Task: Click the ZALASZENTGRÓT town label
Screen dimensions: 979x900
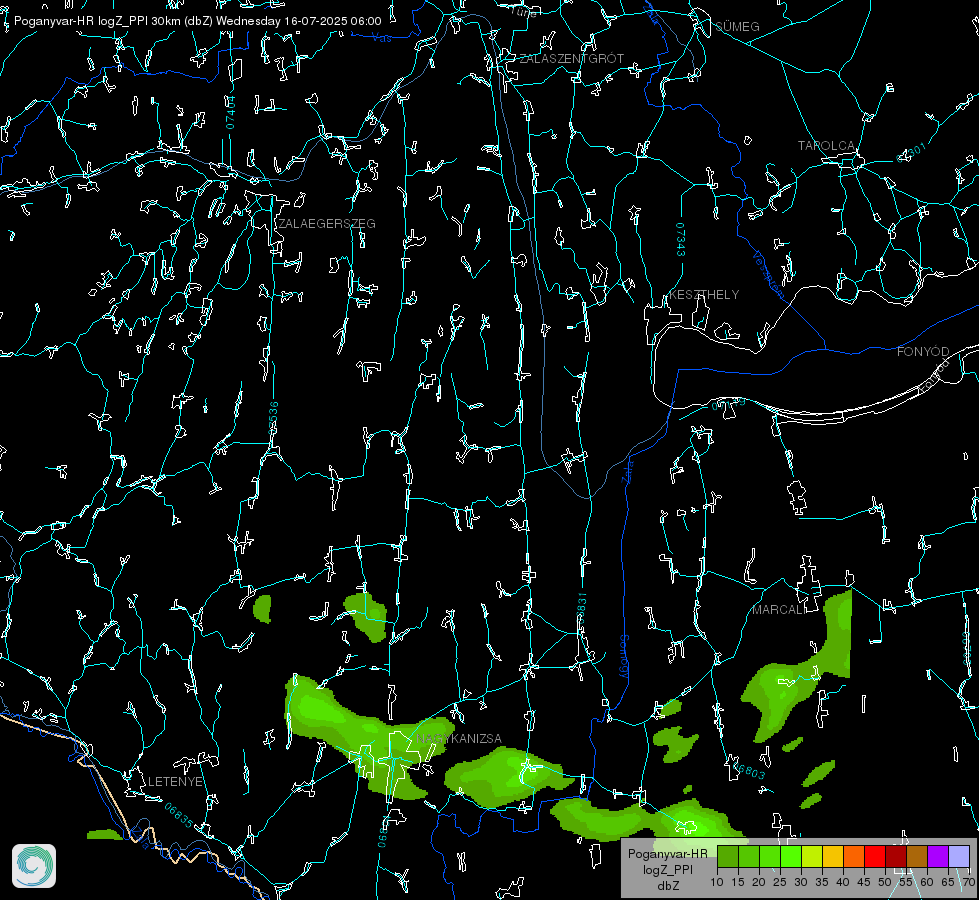Action: (571, 59)
